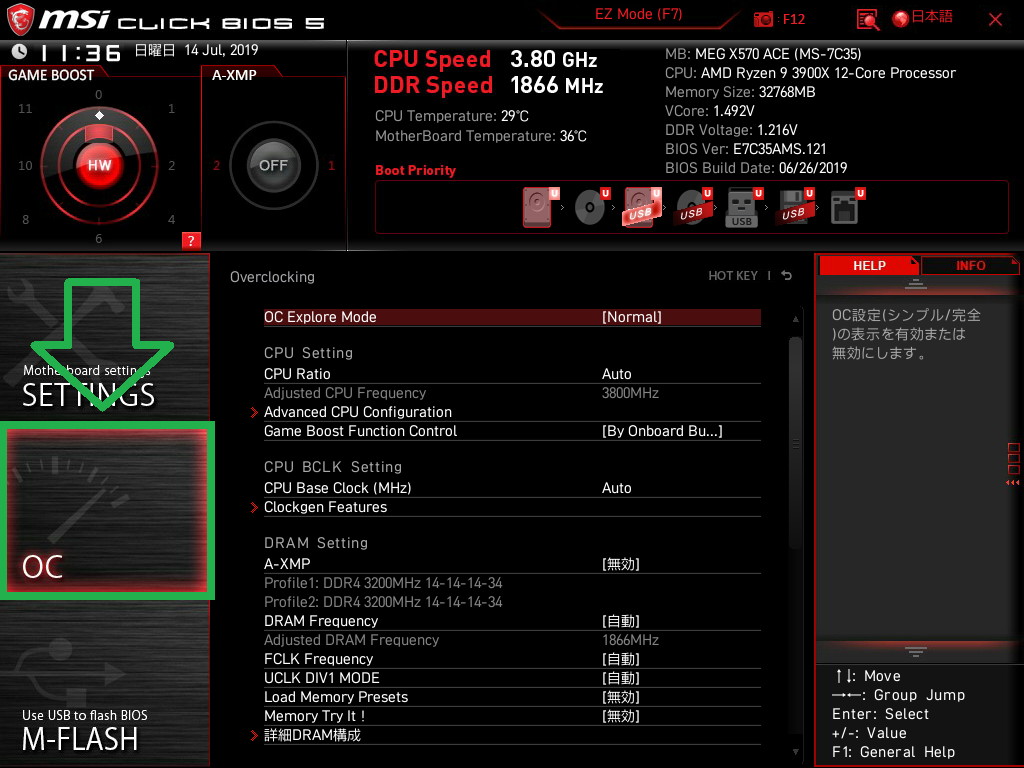Screen dimensions: 1024x768
Task: Click the red side-panel arrows at right edge
Action: point(1013,483)
